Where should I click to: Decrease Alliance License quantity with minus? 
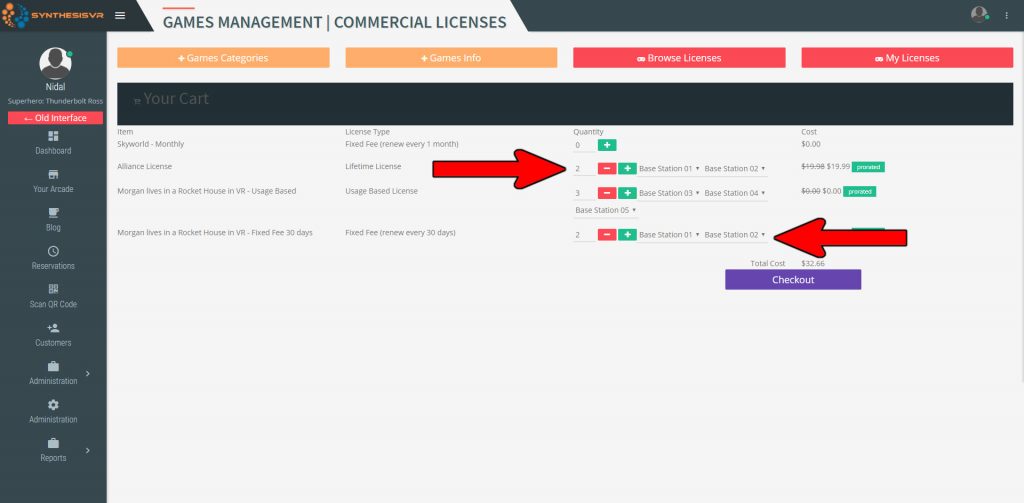point(607,169)
